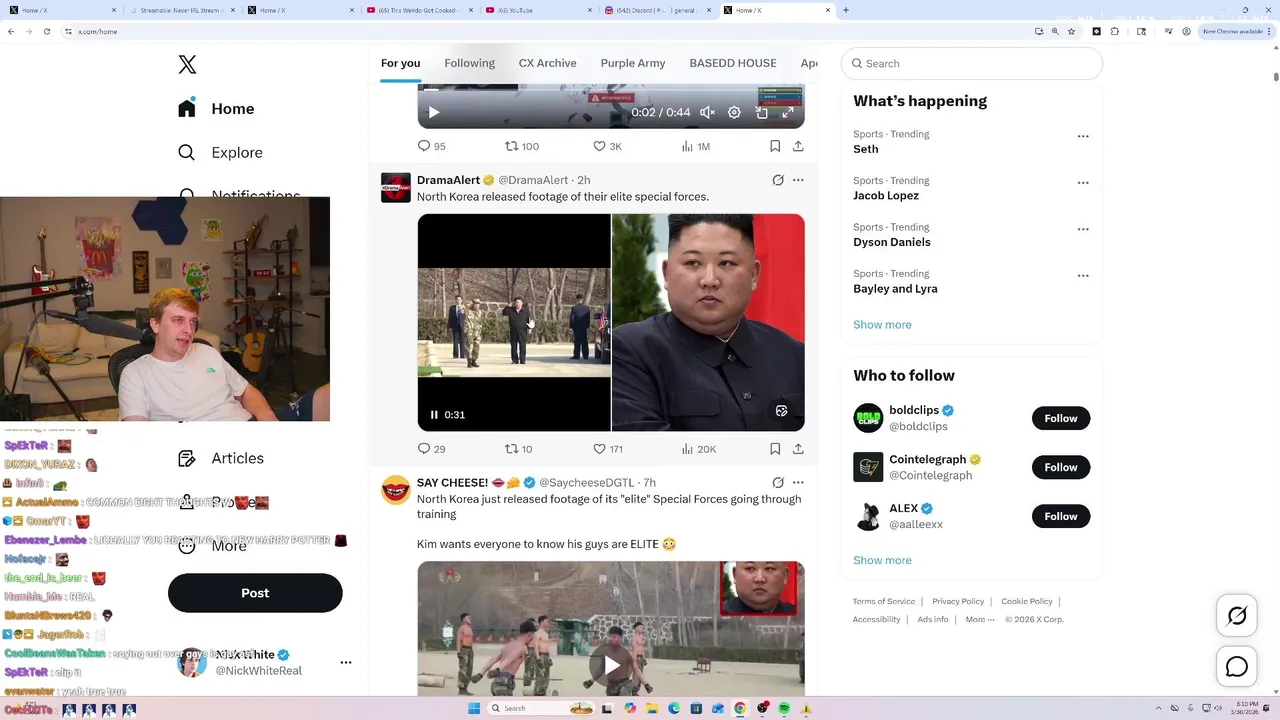Open the three-dot menu on DramaAlert post
The height and width of the screenshot is (720, 1280).
(x=798, y=180)
